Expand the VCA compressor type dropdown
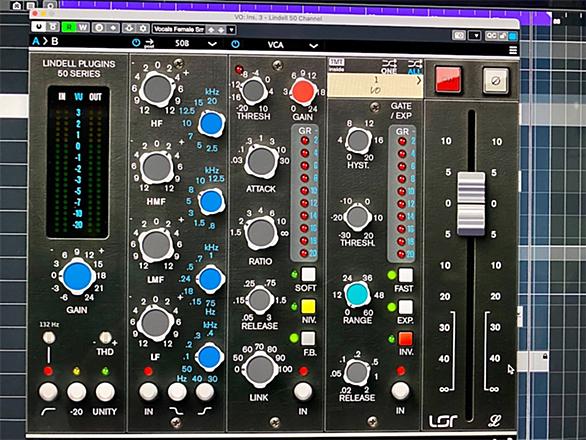 [314, 46]
